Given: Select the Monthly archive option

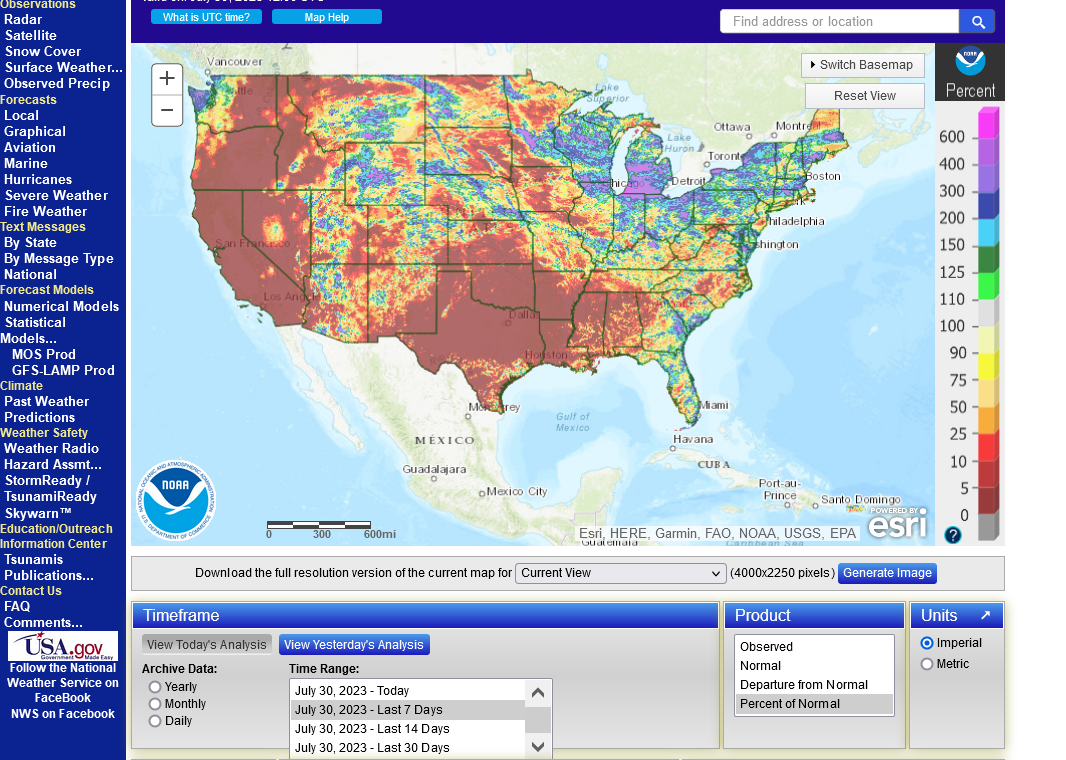Looking at the screenshot, I should coord(155,704).
